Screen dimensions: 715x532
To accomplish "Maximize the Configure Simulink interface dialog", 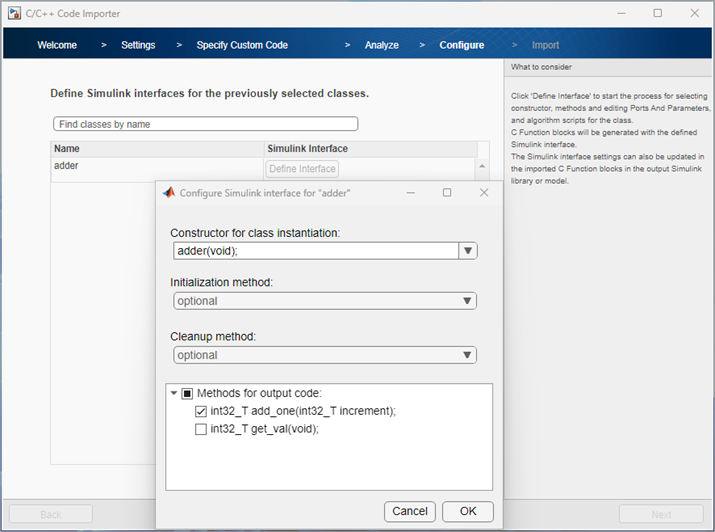I will (x=447, y=192).
